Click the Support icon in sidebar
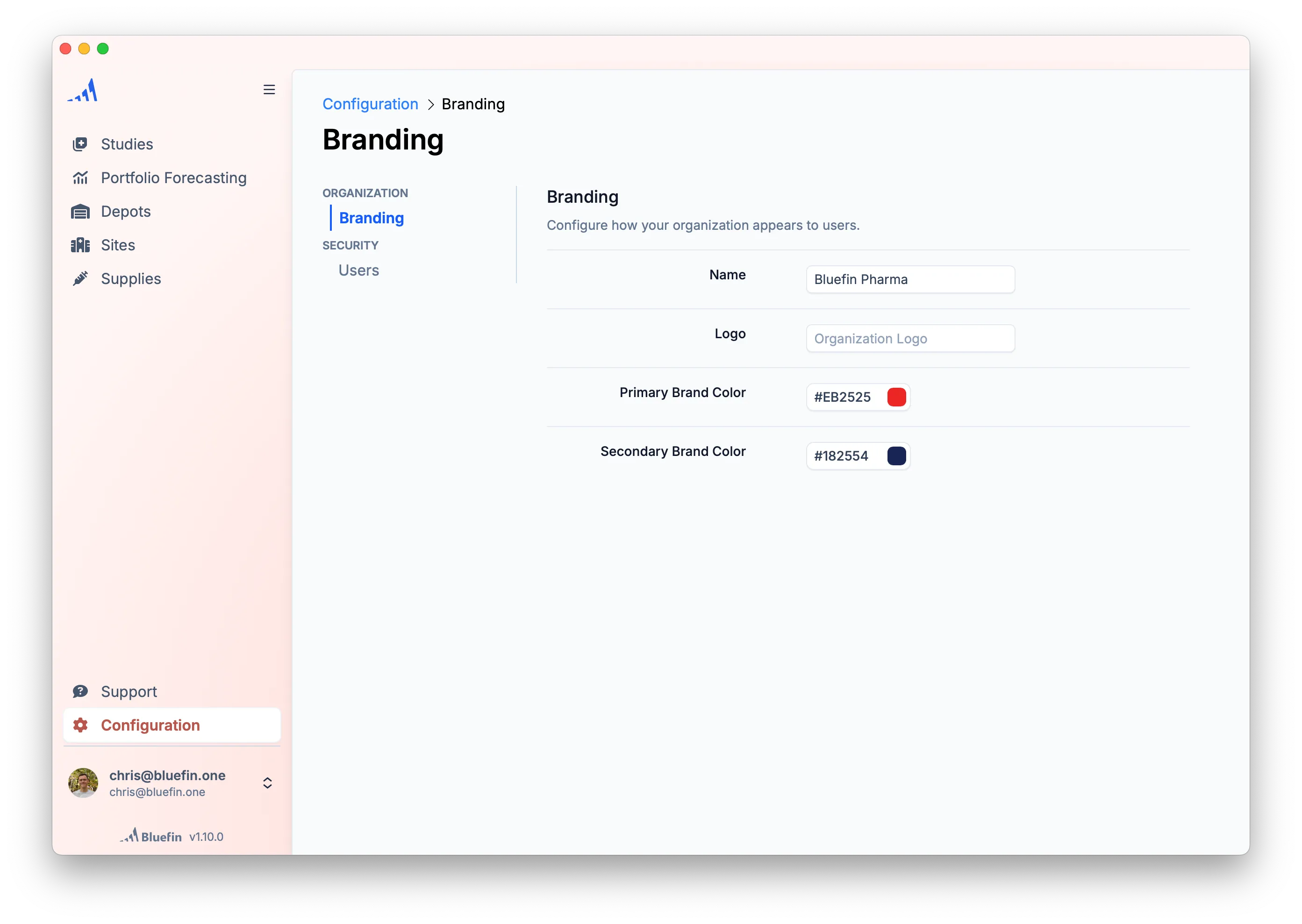This screenshot has width=1302, height=924. [80, 691]
